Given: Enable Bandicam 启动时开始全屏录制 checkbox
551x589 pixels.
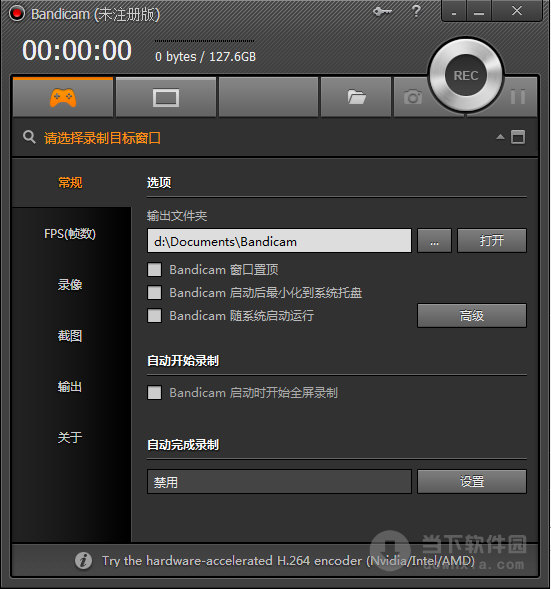Looking at the screenshot, I should coord(154,393).
